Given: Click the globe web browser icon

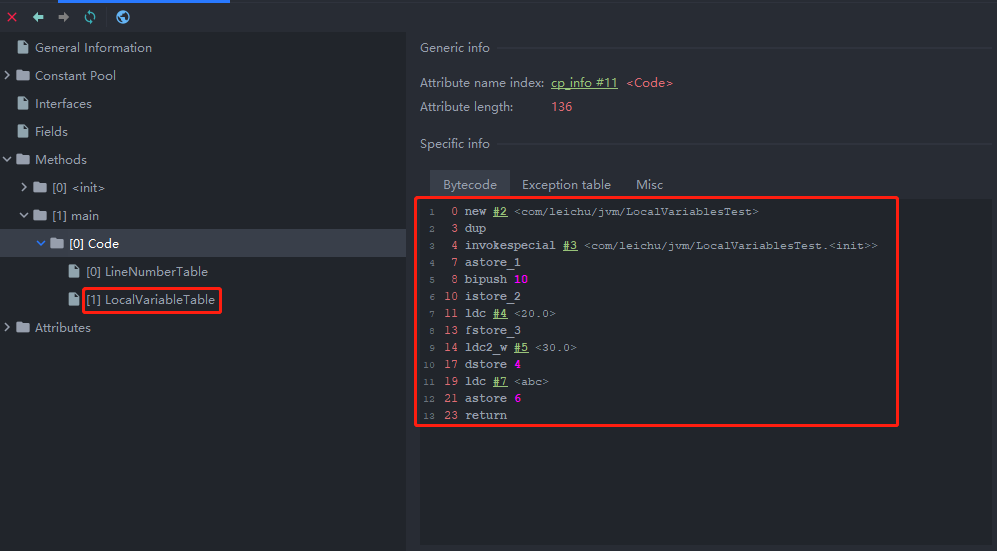Looking at the screenshot, I should coord(122,17).
